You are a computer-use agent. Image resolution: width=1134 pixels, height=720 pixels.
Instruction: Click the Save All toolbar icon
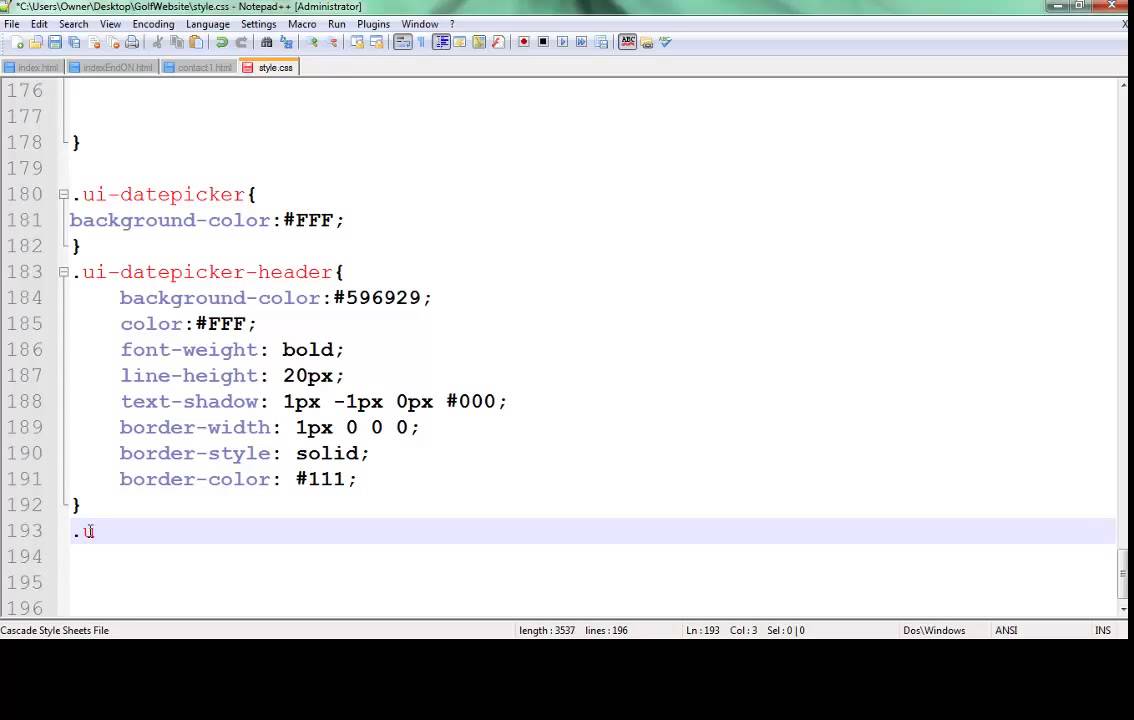pos(74,43)
